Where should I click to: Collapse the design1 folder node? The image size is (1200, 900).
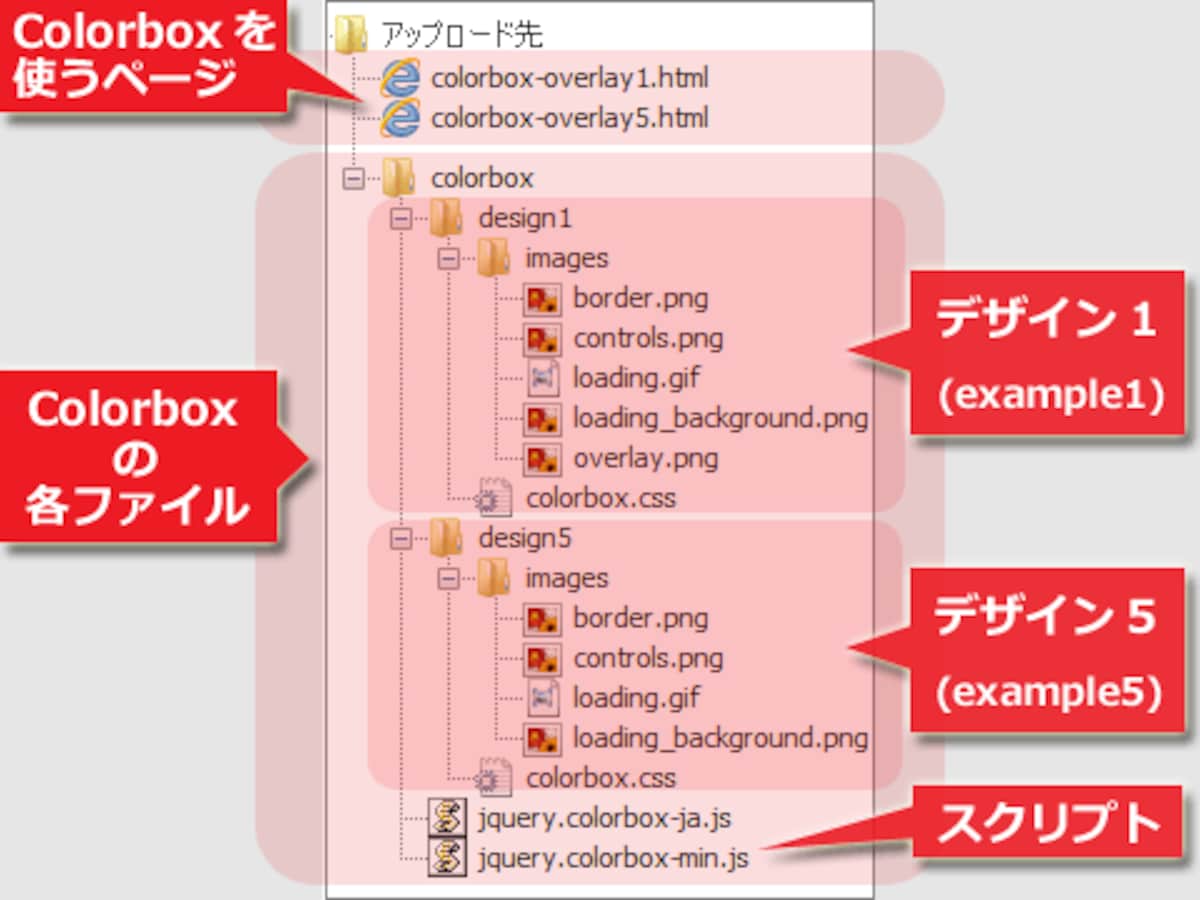click(400, 218)
